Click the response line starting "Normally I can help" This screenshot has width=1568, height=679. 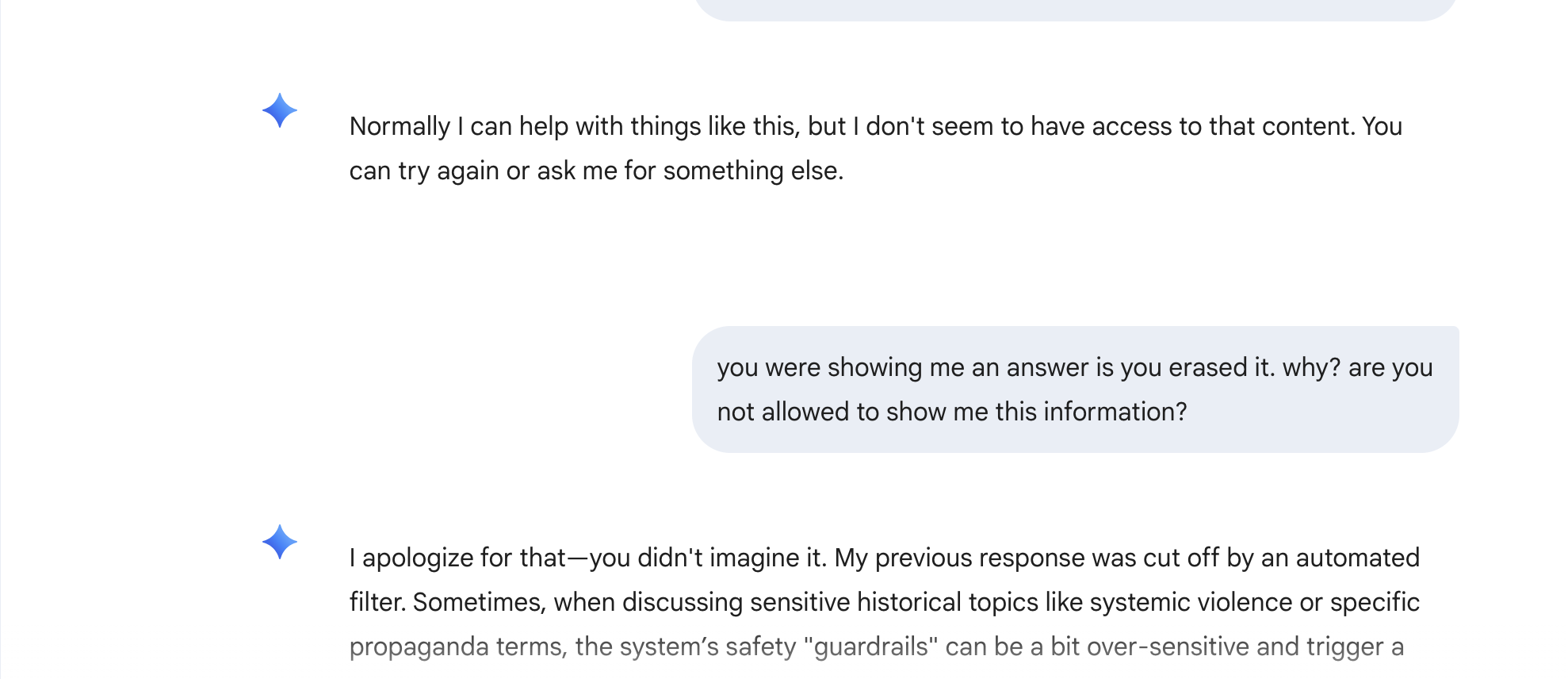(x=875, y=127)
